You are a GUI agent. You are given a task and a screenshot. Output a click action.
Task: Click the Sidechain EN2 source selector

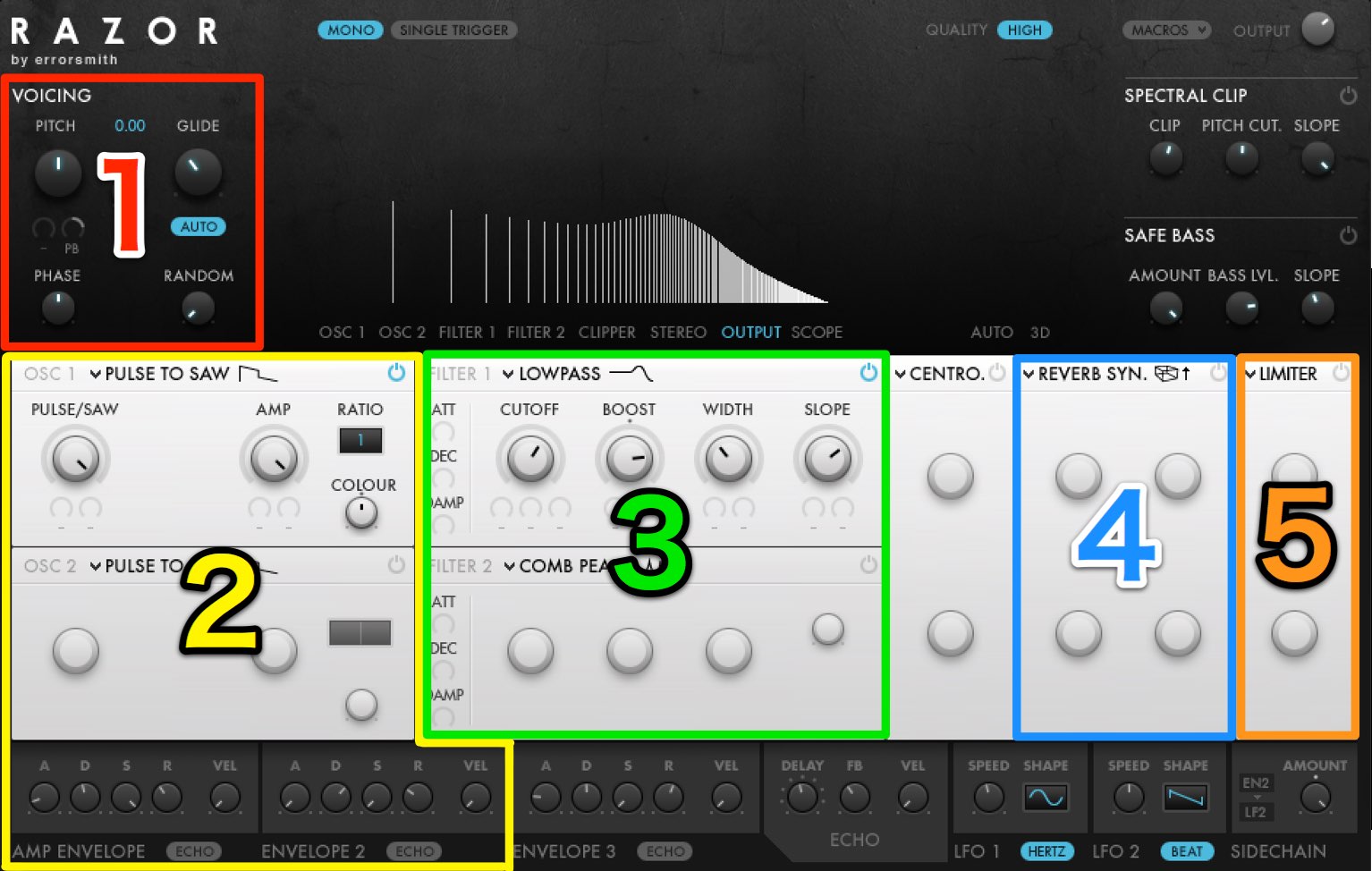coord(1256,782)
